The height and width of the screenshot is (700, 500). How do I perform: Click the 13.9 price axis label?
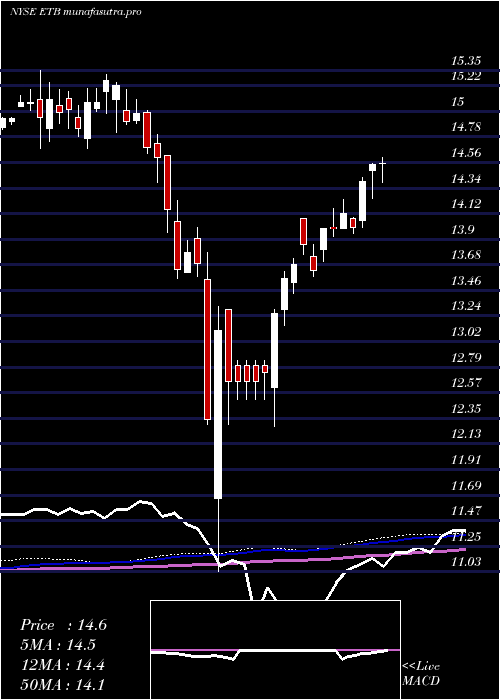pyautogui.click(x=463, y=230)
